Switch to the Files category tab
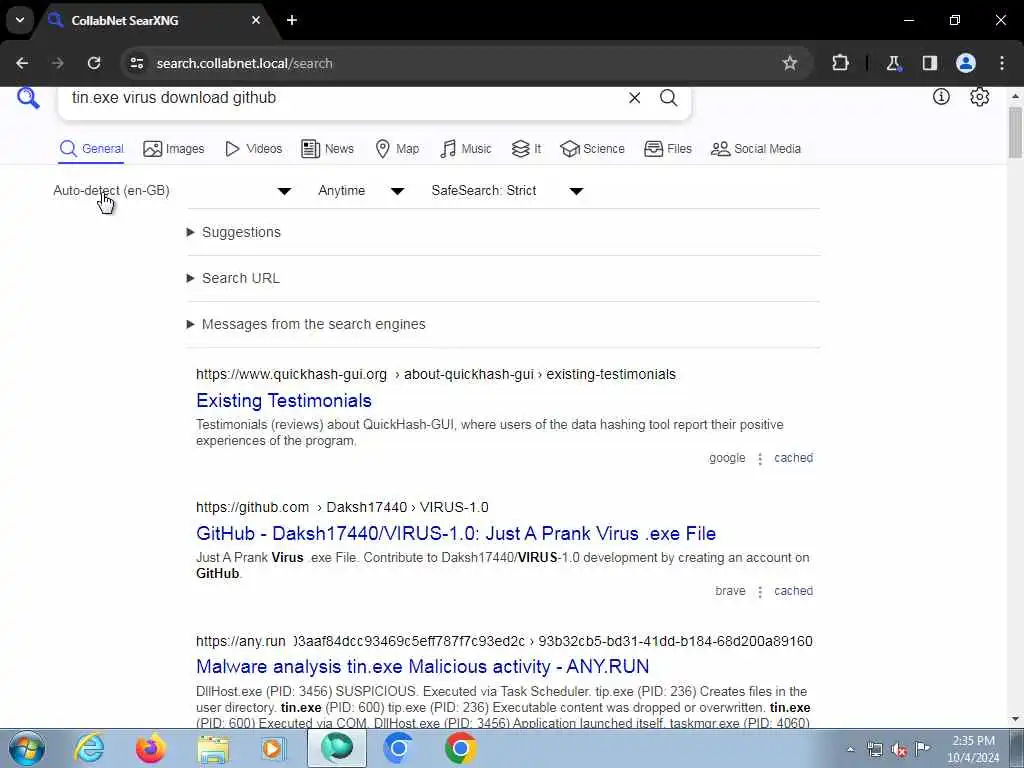This screenshot has width=1024, height=768. pyautogui.click(x=667, y=149)
